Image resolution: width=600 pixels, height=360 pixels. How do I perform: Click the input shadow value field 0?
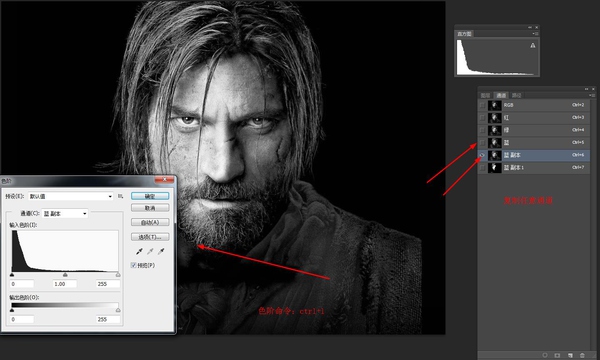(x=22, y=284)
